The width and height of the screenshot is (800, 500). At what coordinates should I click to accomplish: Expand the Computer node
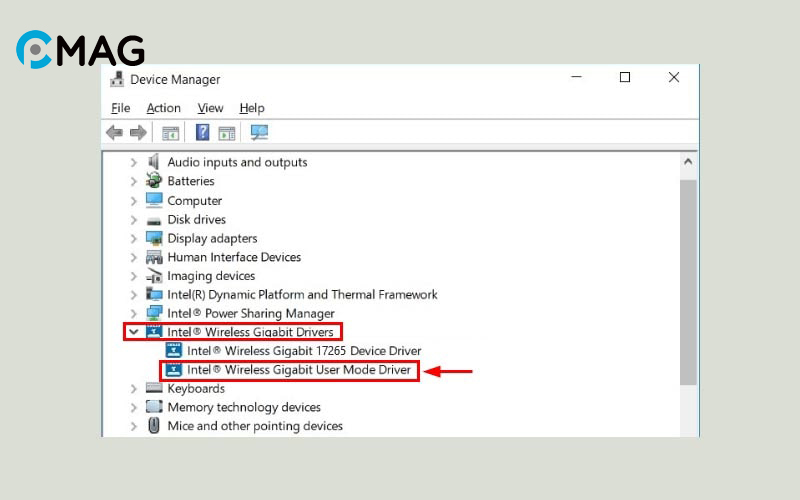[134, 201]
